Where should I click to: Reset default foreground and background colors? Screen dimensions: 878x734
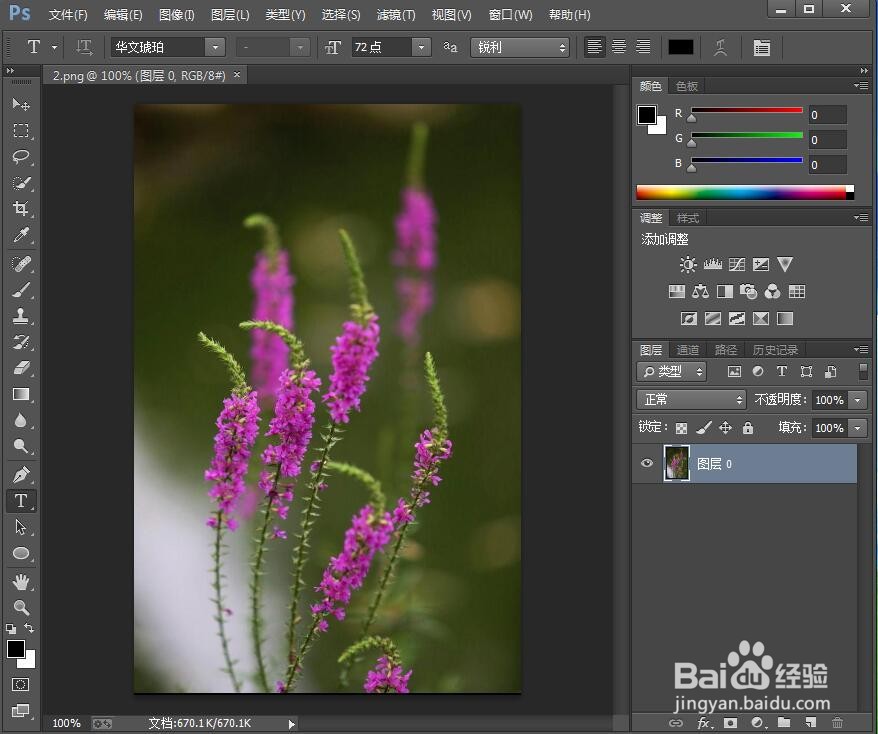[x=11, y=629]
